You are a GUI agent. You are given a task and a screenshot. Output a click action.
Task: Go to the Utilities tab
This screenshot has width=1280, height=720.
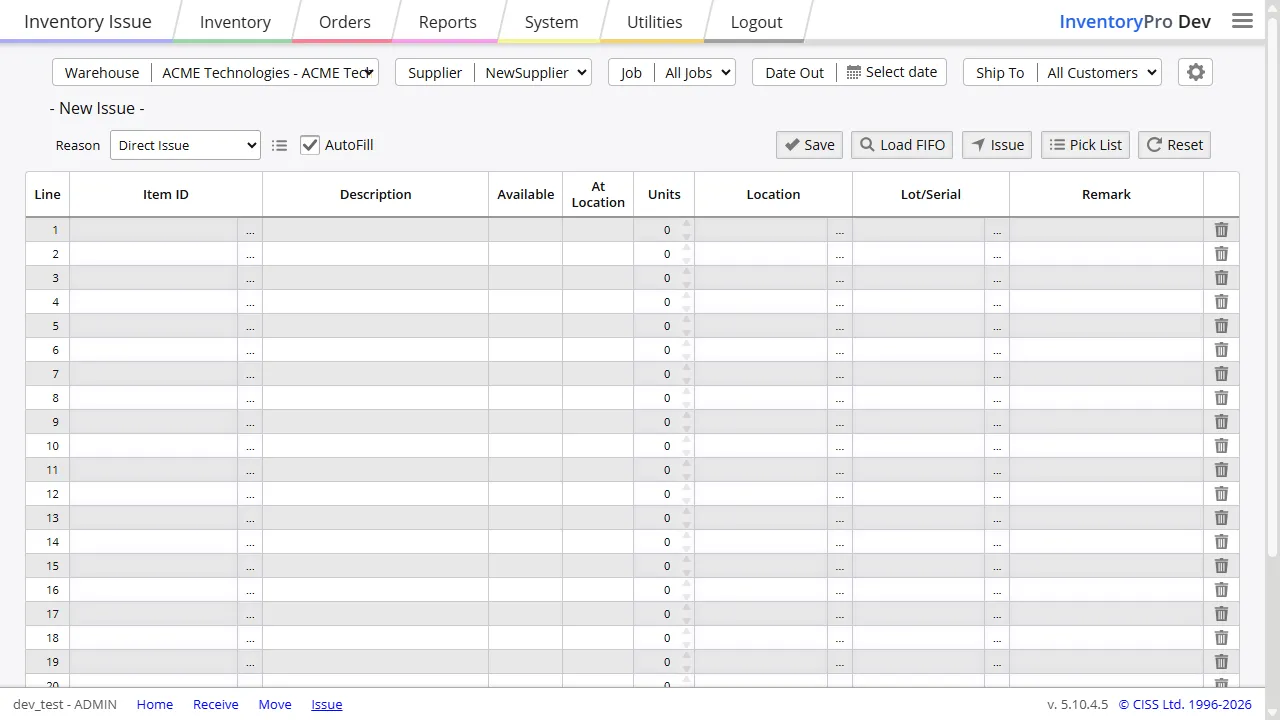tap(655, 22)
